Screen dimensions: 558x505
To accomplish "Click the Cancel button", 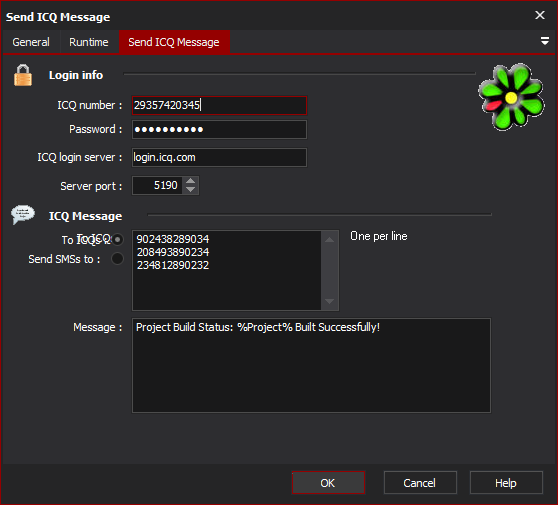I will pyautogui.click(x=420, y=483).
